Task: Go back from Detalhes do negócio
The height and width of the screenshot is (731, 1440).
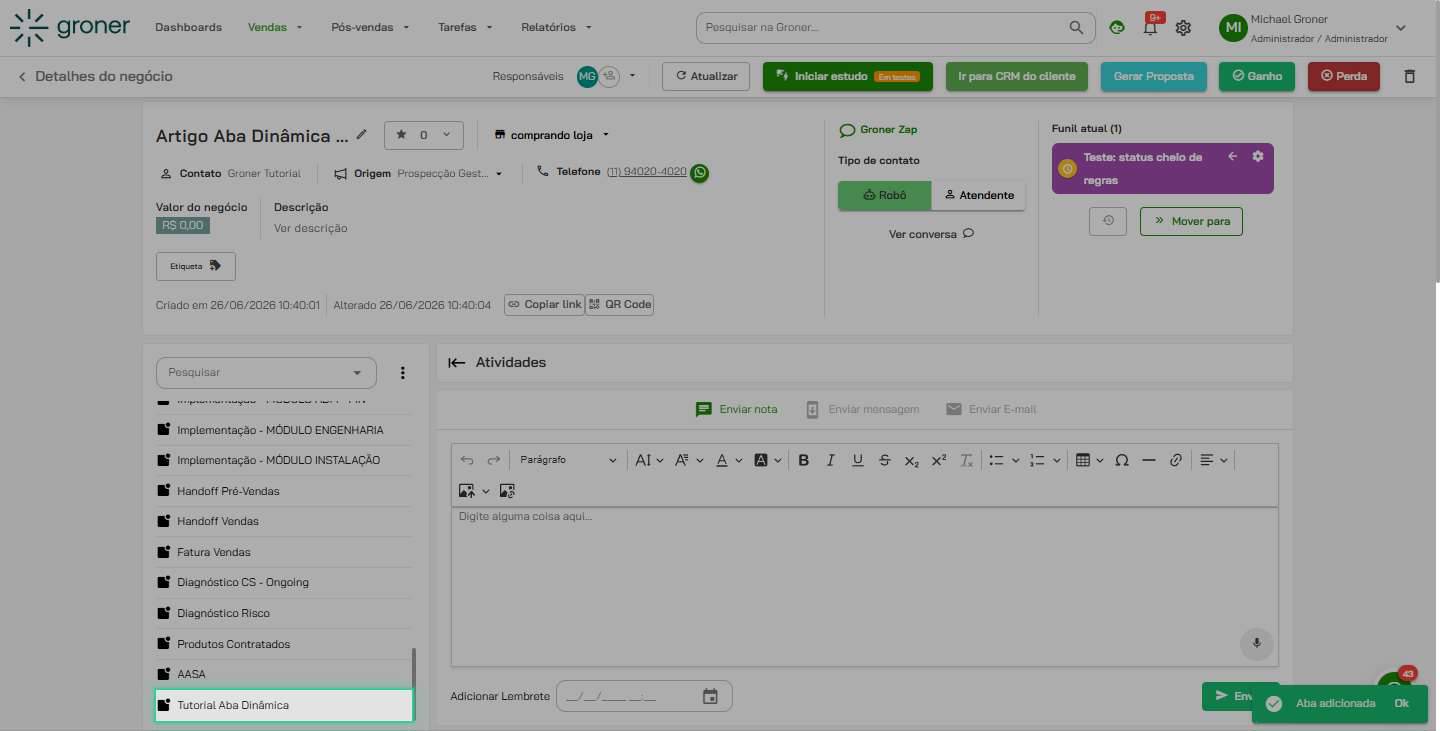Action: tap(22, 76)
